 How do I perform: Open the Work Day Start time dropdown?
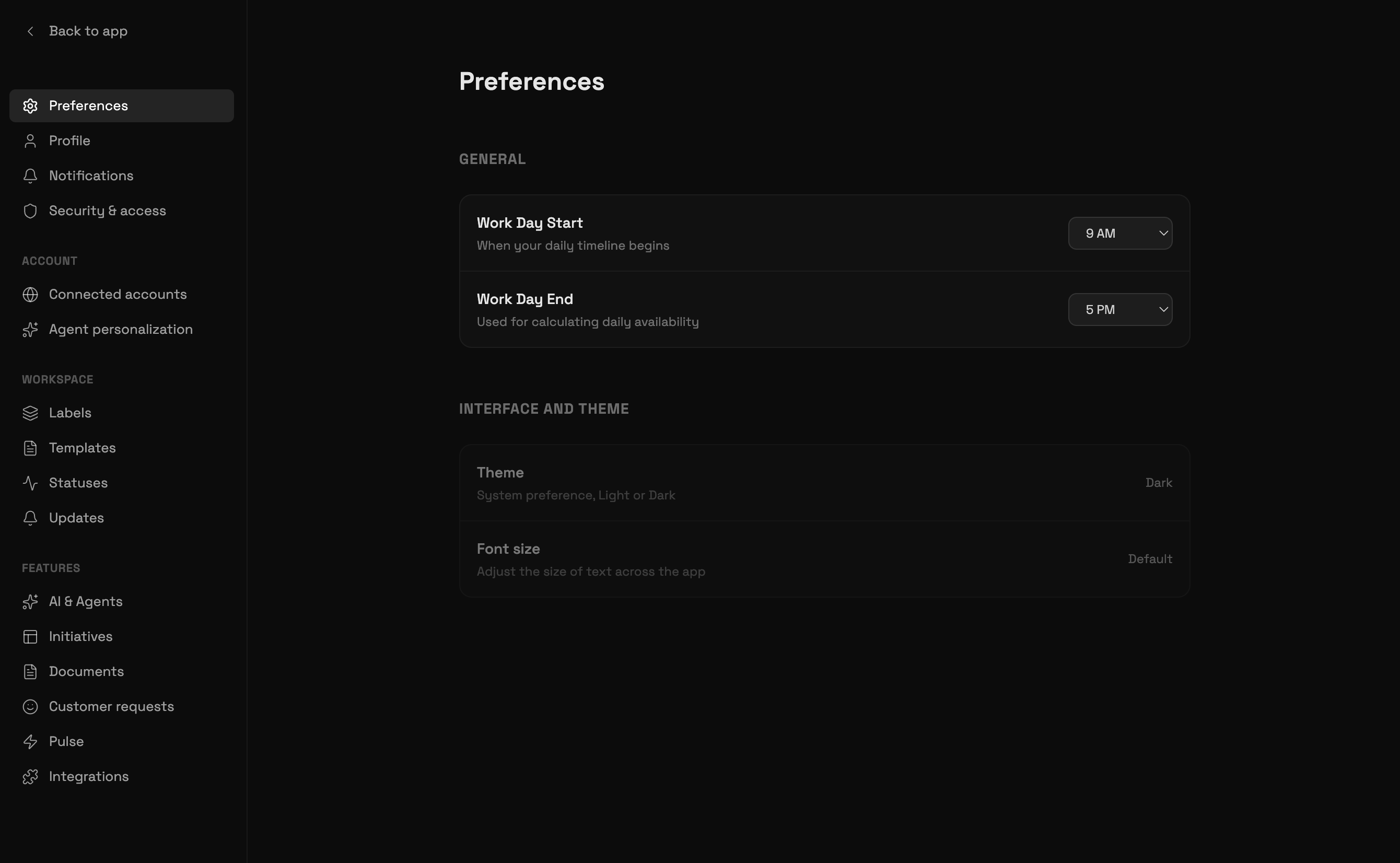1120,234
